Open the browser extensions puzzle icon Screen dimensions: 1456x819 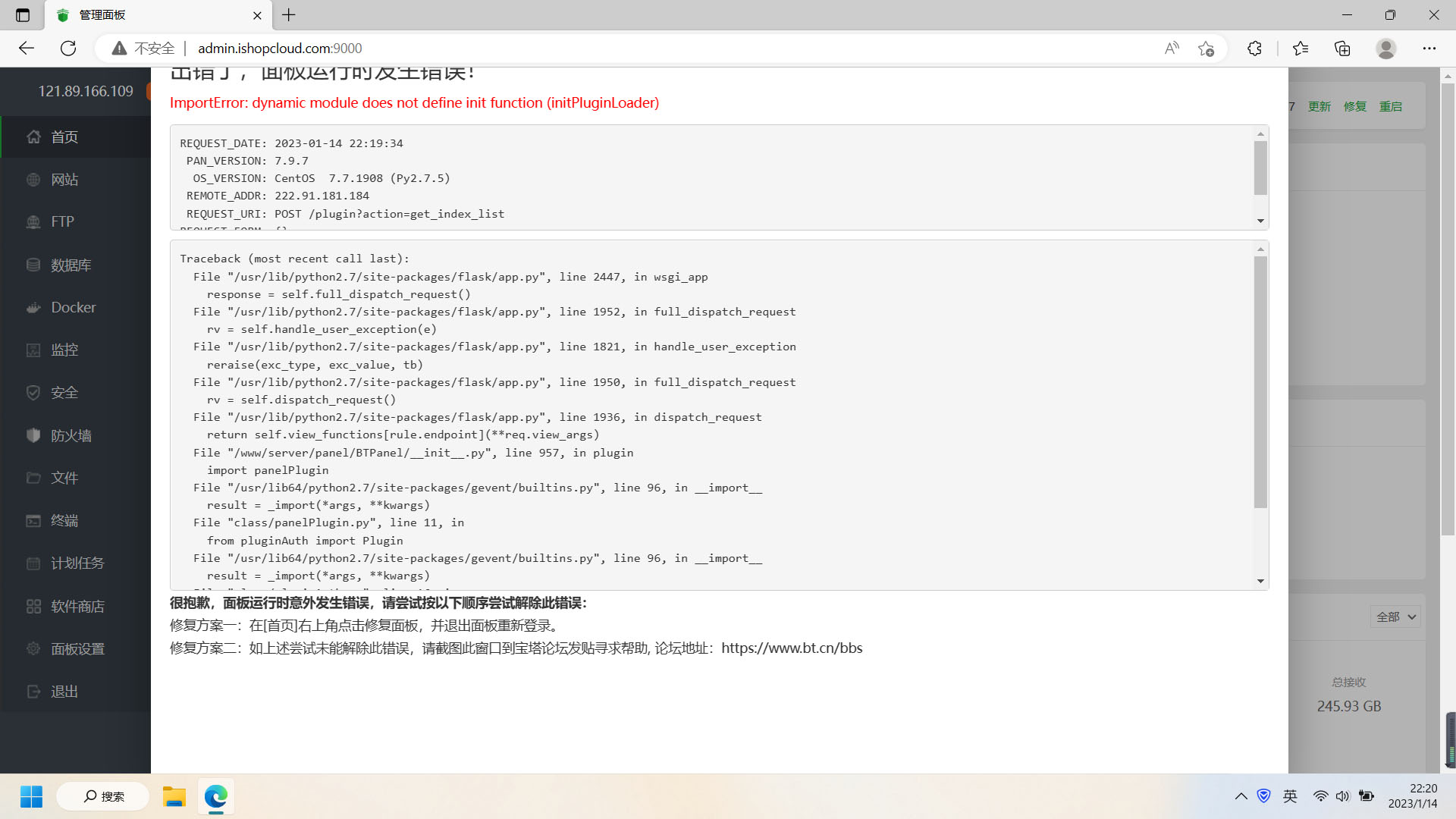point(1254,48)
